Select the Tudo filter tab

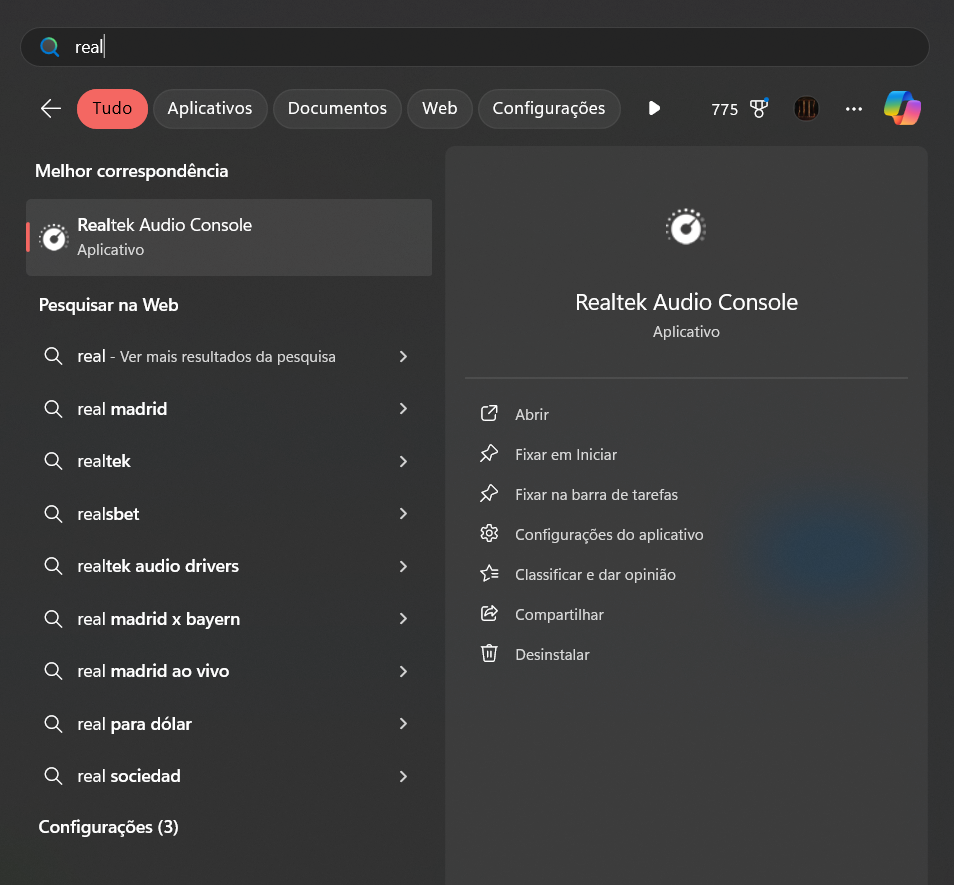(x=112, y=109)
